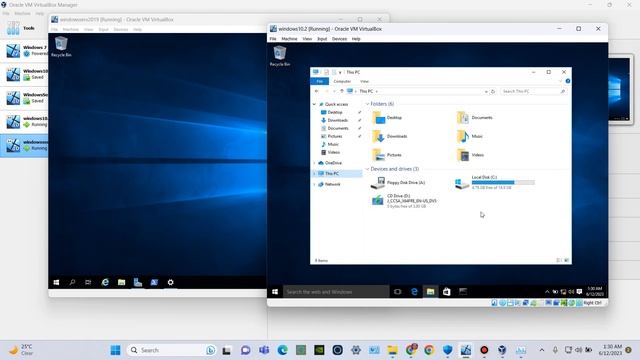The image size is (640, 360).
Task: Select Downloads under Quick access
Action: (338, 120)
